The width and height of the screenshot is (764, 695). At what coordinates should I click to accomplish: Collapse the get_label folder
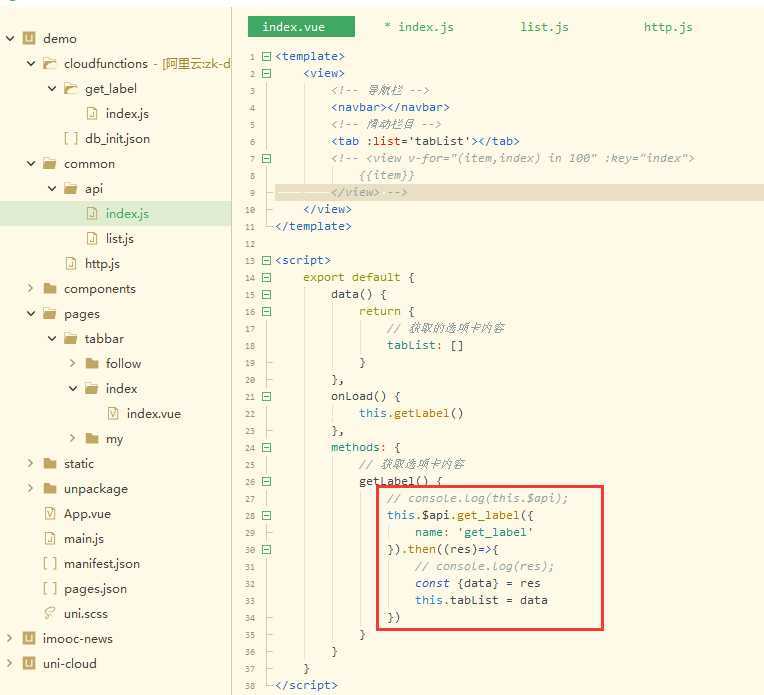coord(52,89)
